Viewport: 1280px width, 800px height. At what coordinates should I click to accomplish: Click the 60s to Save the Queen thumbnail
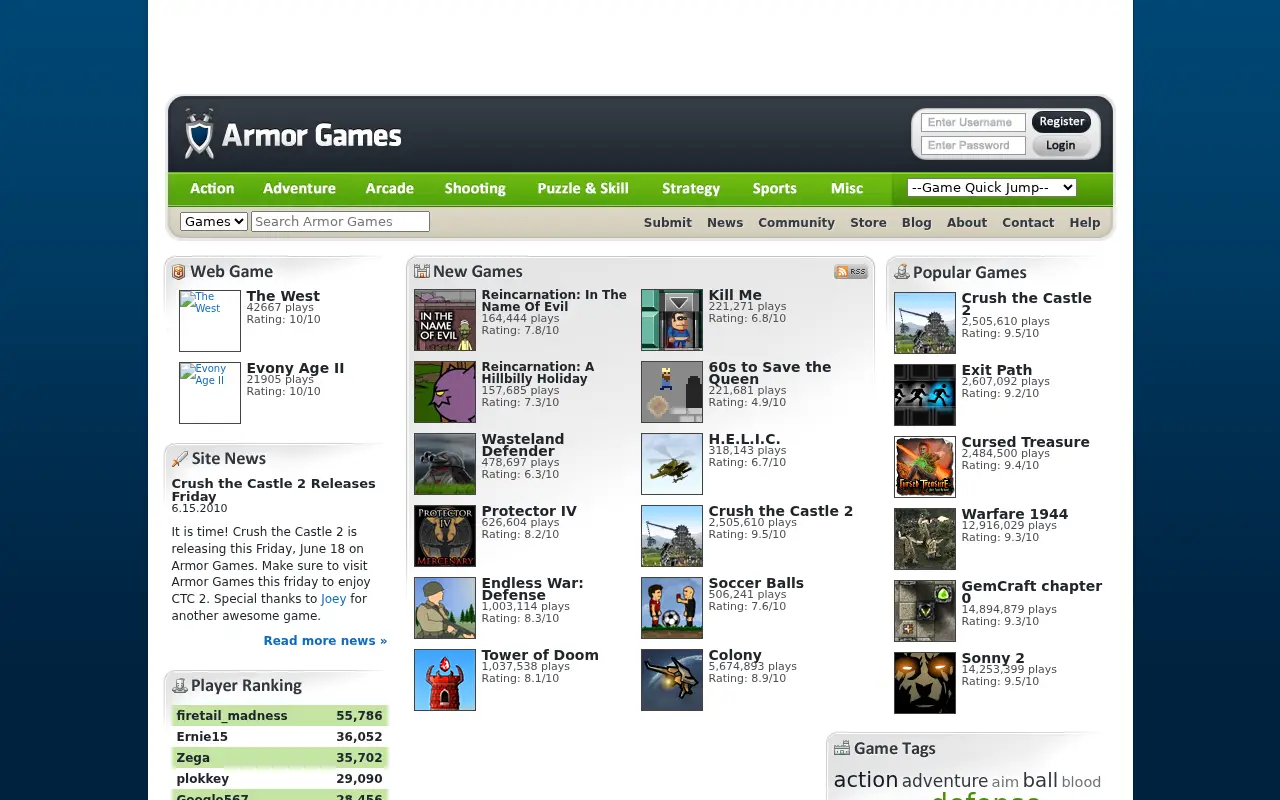672,392
